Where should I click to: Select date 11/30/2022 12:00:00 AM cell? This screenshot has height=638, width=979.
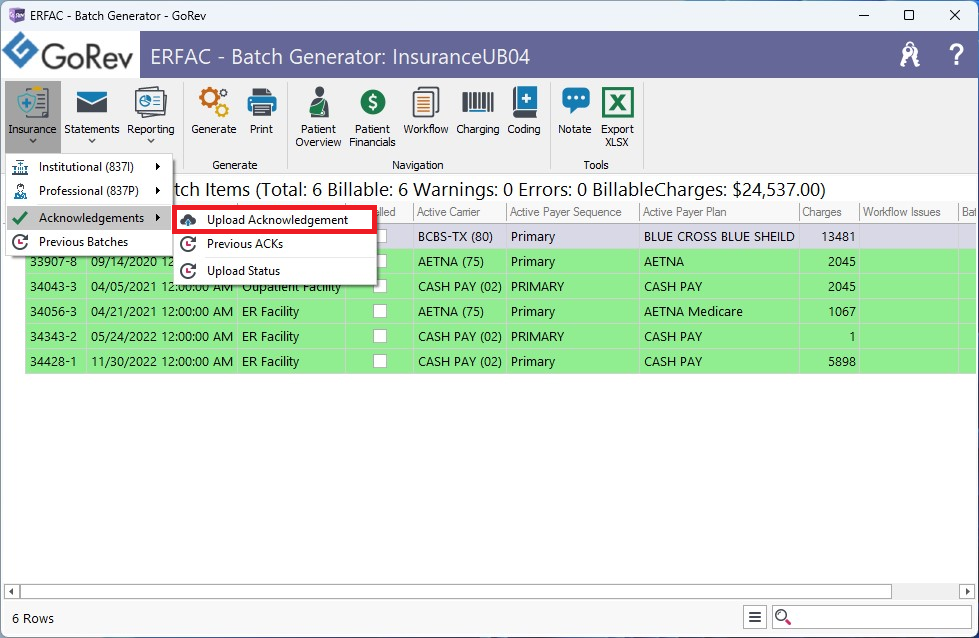pyautogui.click(x=162, y=361)
